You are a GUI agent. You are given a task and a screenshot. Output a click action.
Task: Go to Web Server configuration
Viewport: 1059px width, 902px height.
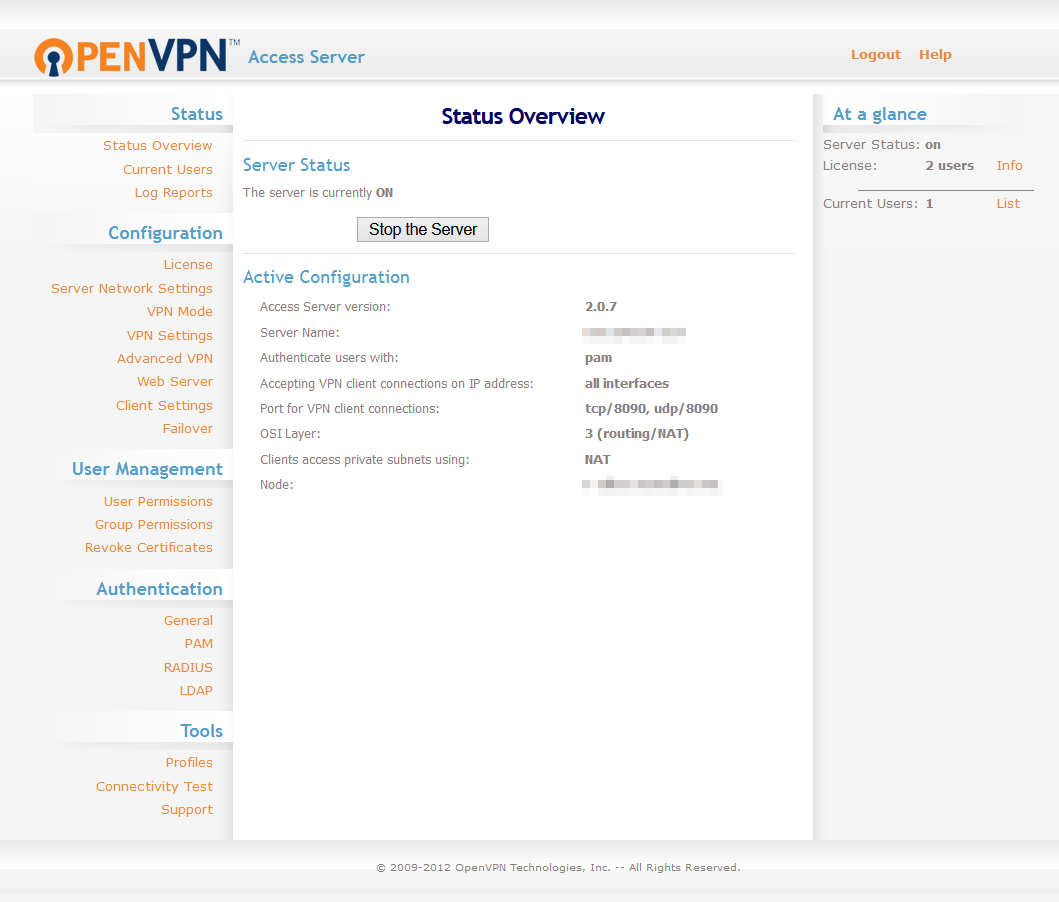click(175, 381)
